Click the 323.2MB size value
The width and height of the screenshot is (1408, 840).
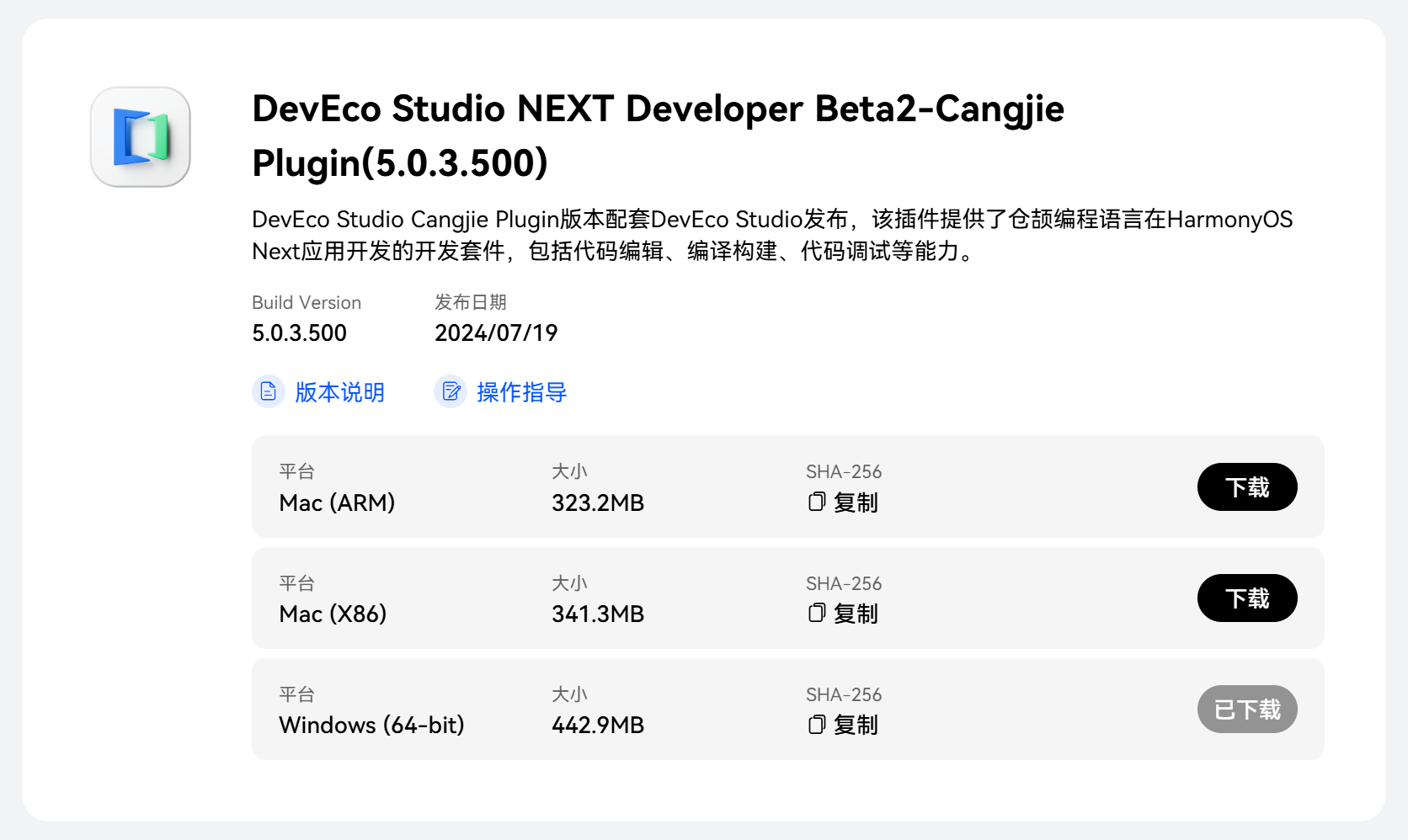598,503
